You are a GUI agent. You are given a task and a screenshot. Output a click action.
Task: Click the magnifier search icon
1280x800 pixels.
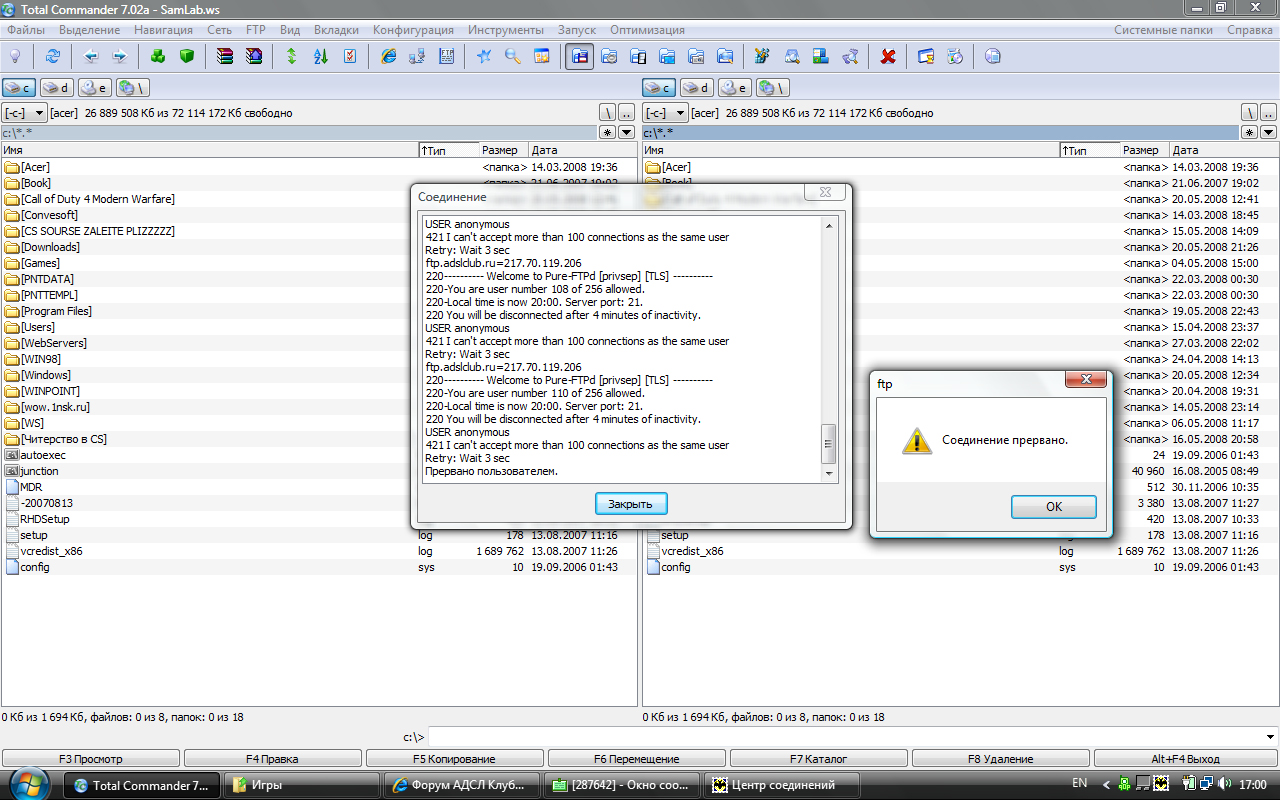pos(512,57)
